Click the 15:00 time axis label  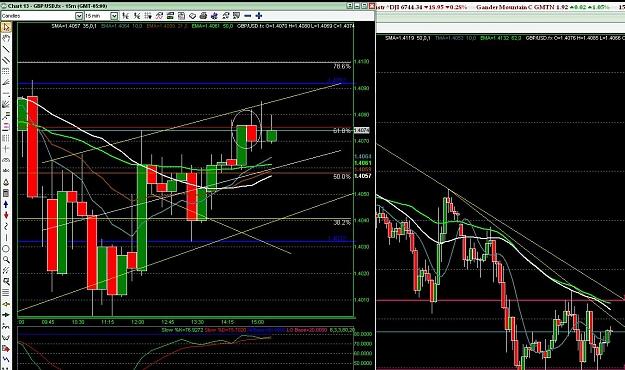click(x=257, y=322)
